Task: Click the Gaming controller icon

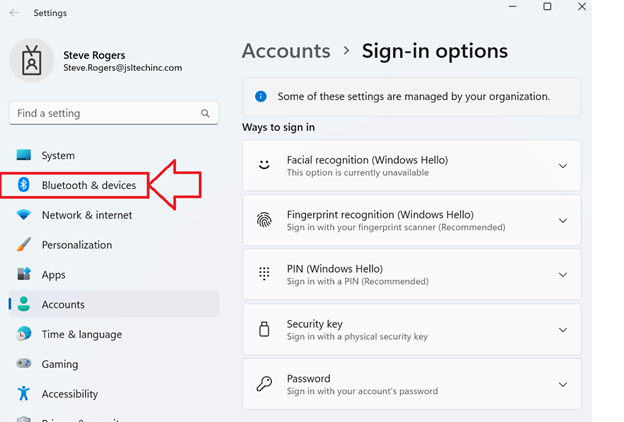Action: coord(24,364)
